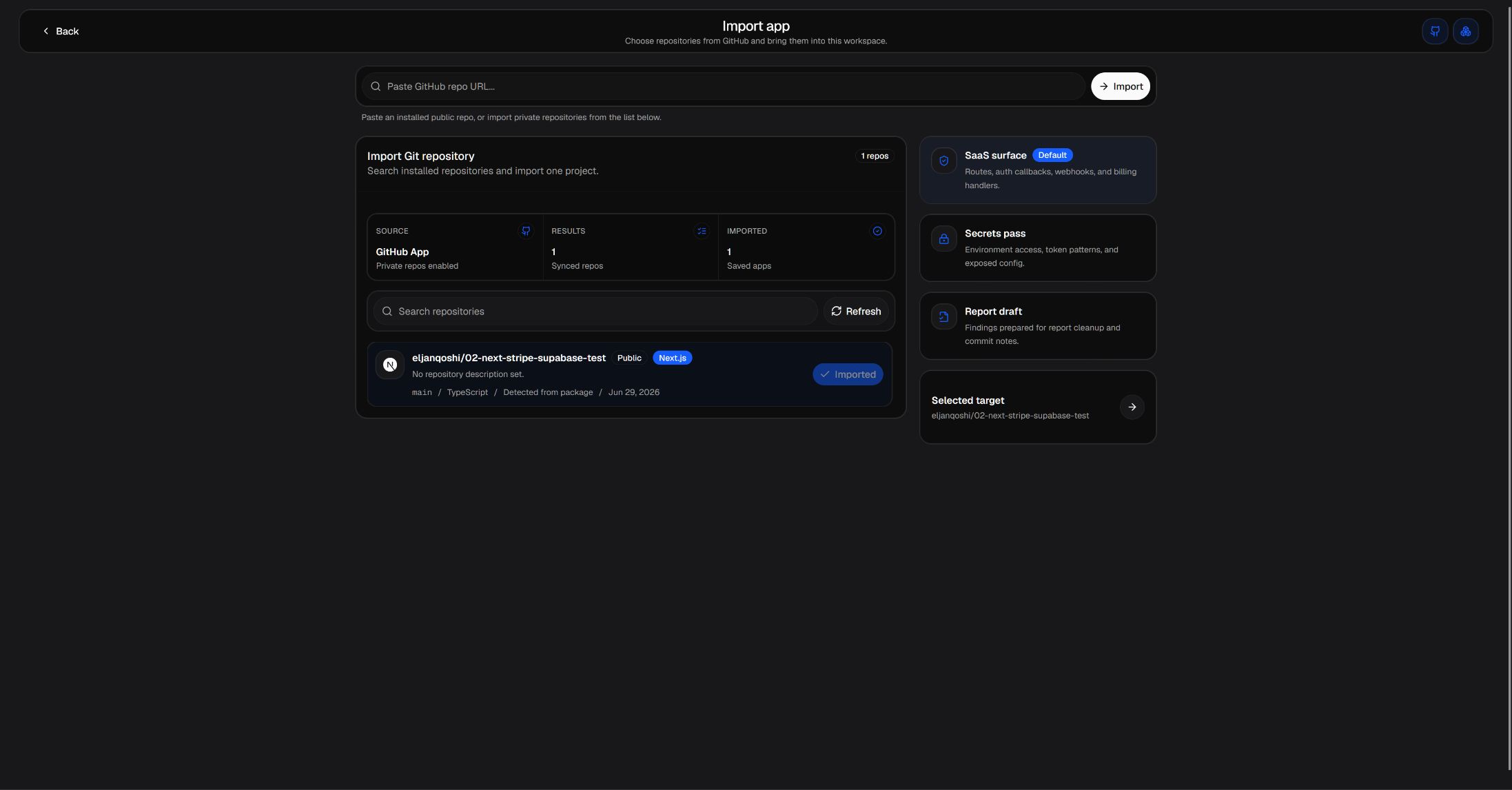Open the GitHub icon in header
This screenshot has width=1512, height=790.
tap(1435, 31)
